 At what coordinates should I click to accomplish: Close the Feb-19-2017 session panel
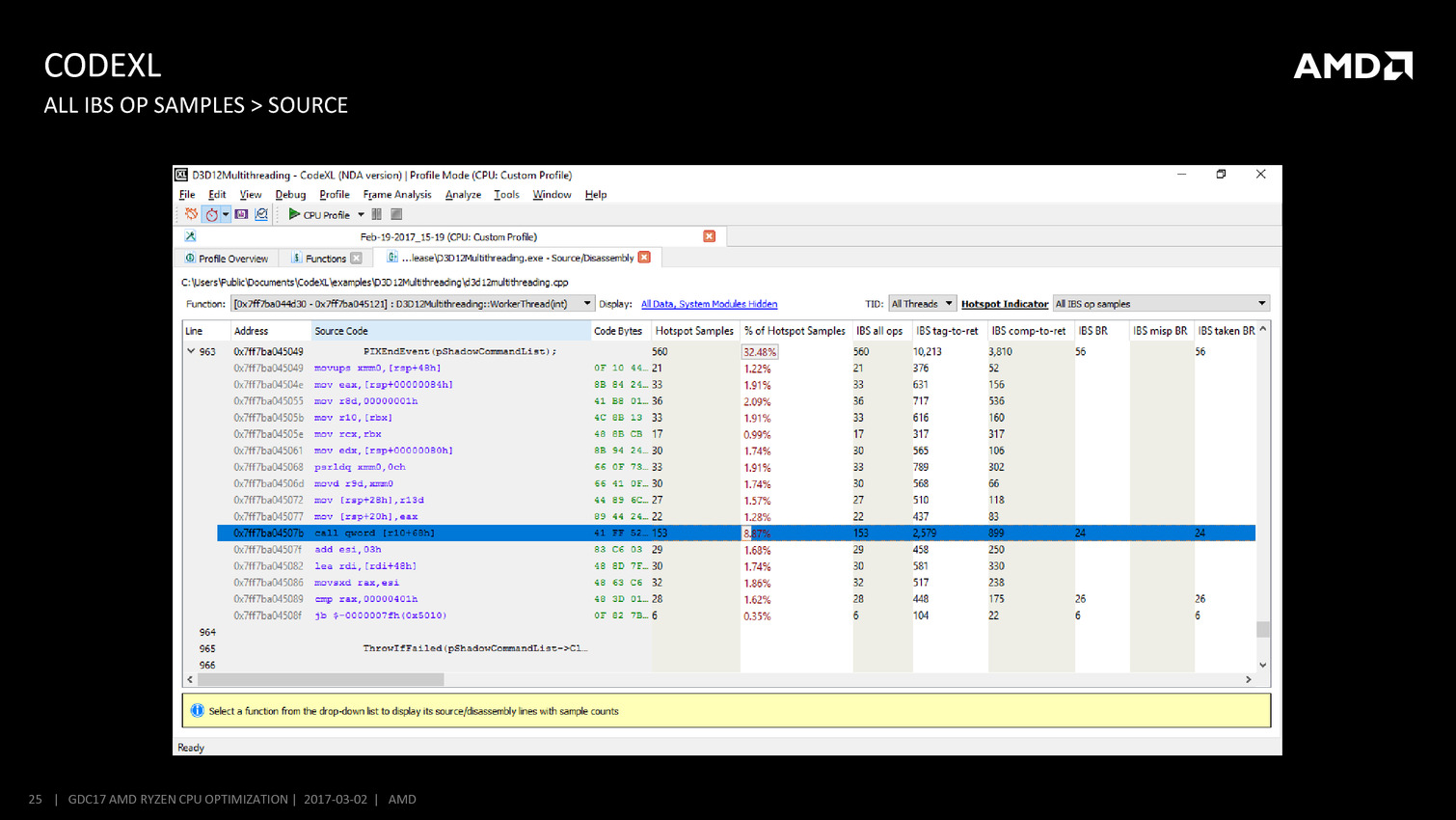click(x=709, y=236)
